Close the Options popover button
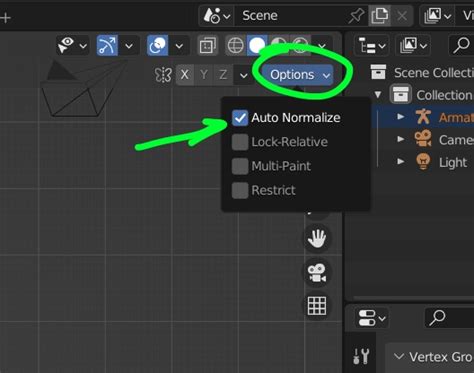The height and width of the screenshot is (373, 474). pyautogui.click(x=298, y=75)
